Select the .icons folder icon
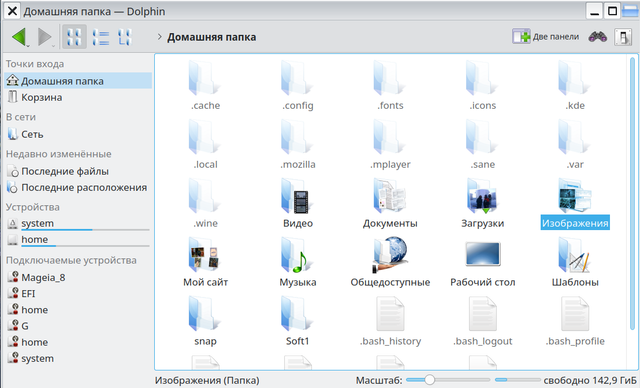Image resolution: width=640 pixels, height=388 pixels. click(482, 78)
